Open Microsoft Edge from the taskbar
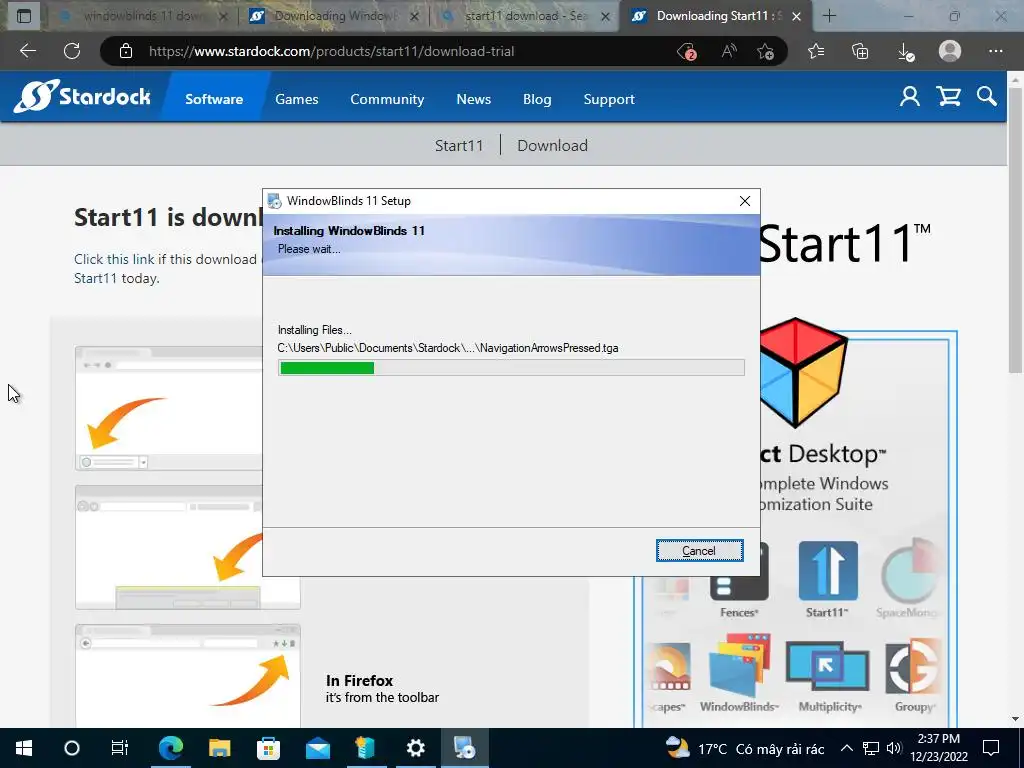This screenshot has height=768, width=1024. (x=170, y=748)
